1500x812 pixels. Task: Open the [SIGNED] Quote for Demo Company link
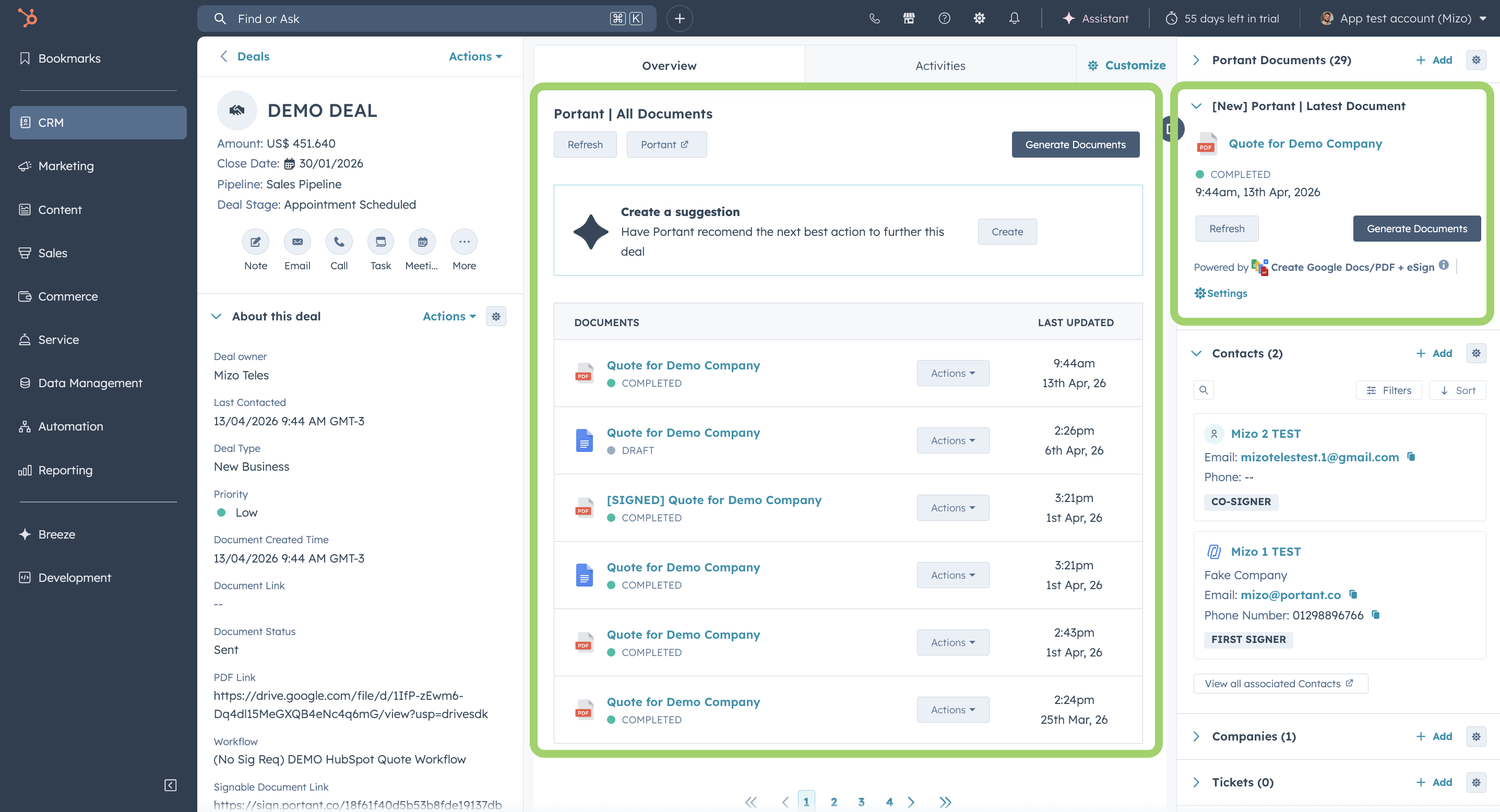tap(714, 500)
